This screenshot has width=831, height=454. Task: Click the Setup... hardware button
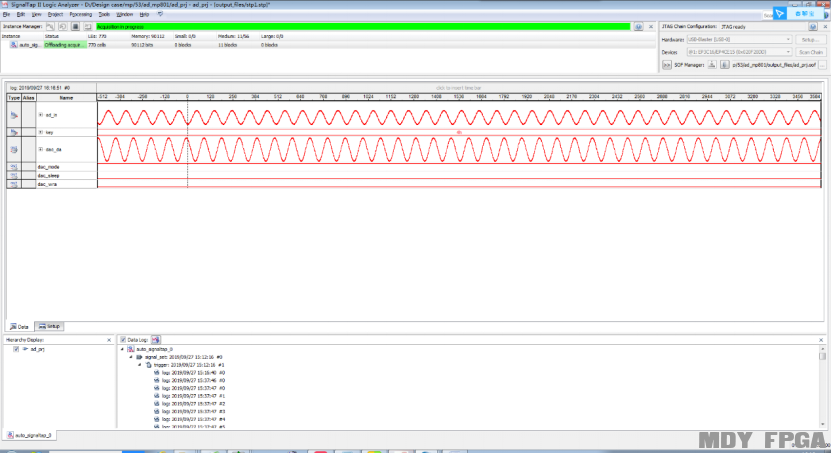click(810, 39)
